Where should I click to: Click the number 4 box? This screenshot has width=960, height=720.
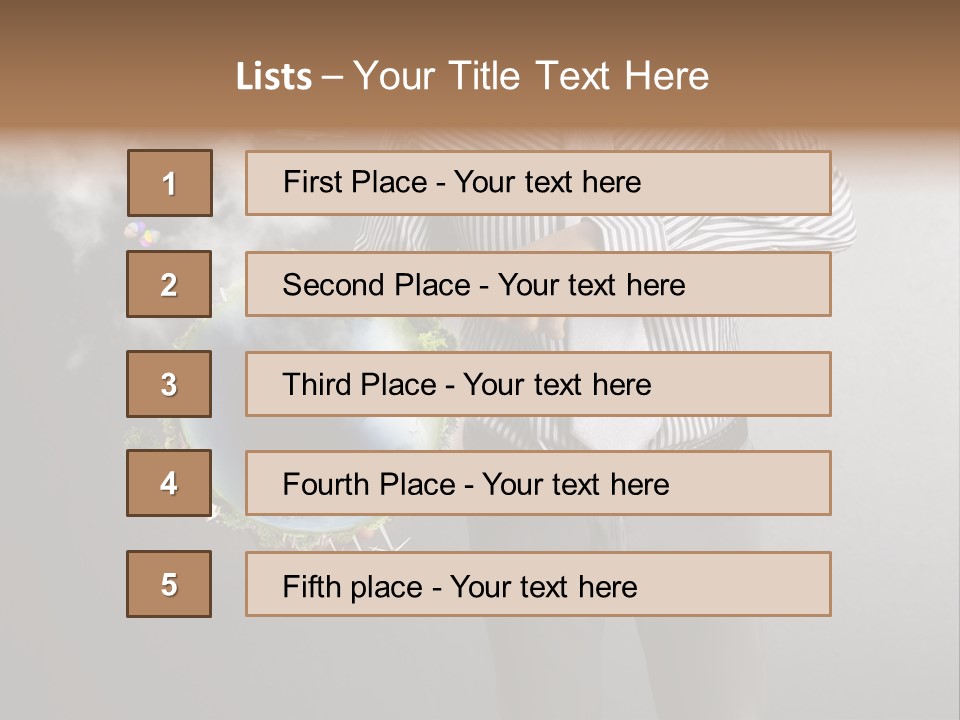pos(169,483)
